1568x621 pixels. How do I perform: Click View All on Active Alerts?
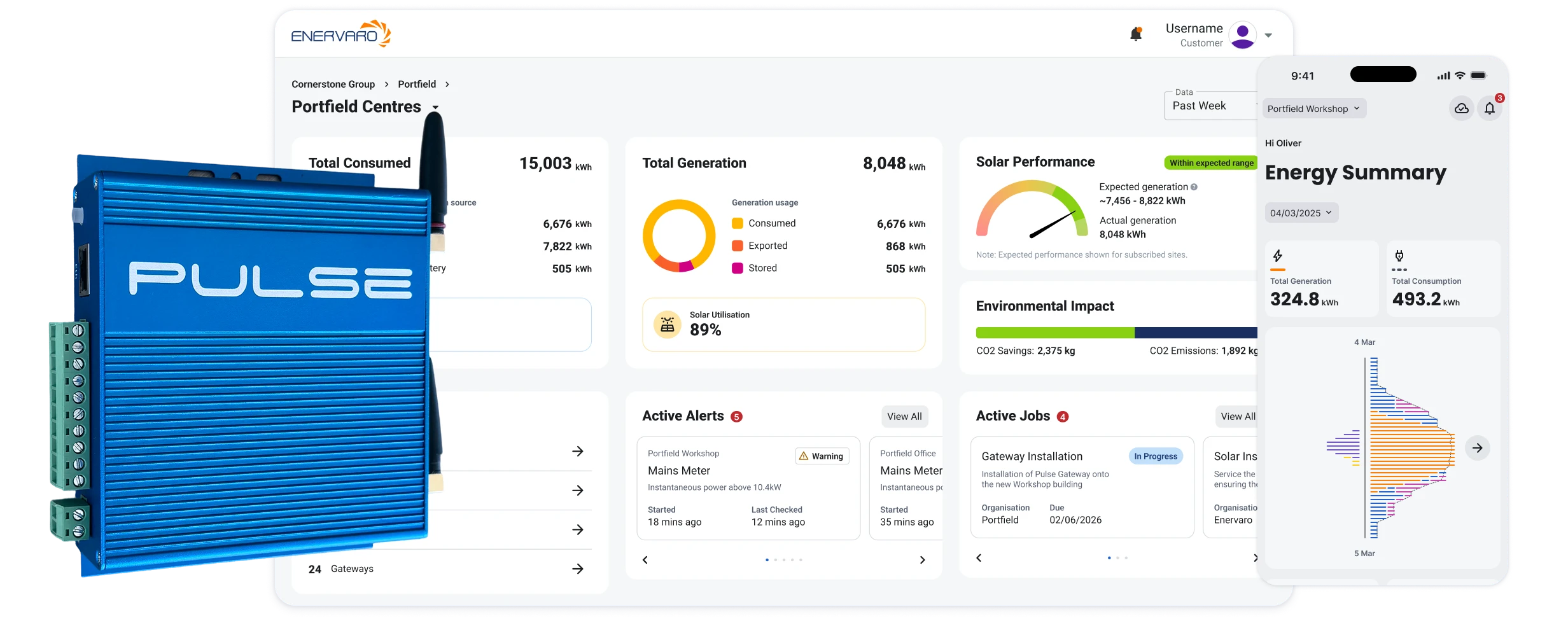tap(904, 416)
